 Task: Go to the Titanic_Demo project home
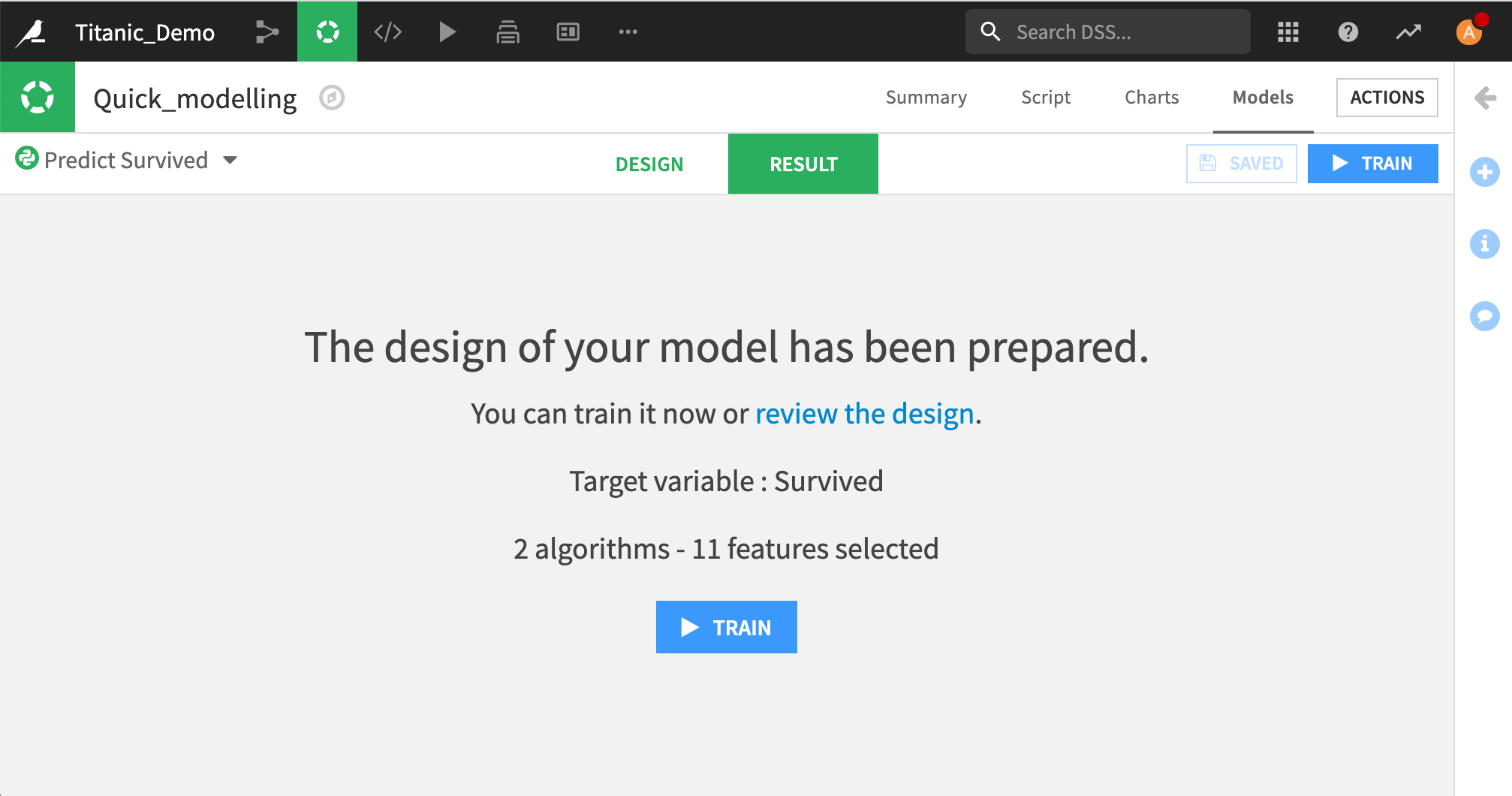click(145, 32)
